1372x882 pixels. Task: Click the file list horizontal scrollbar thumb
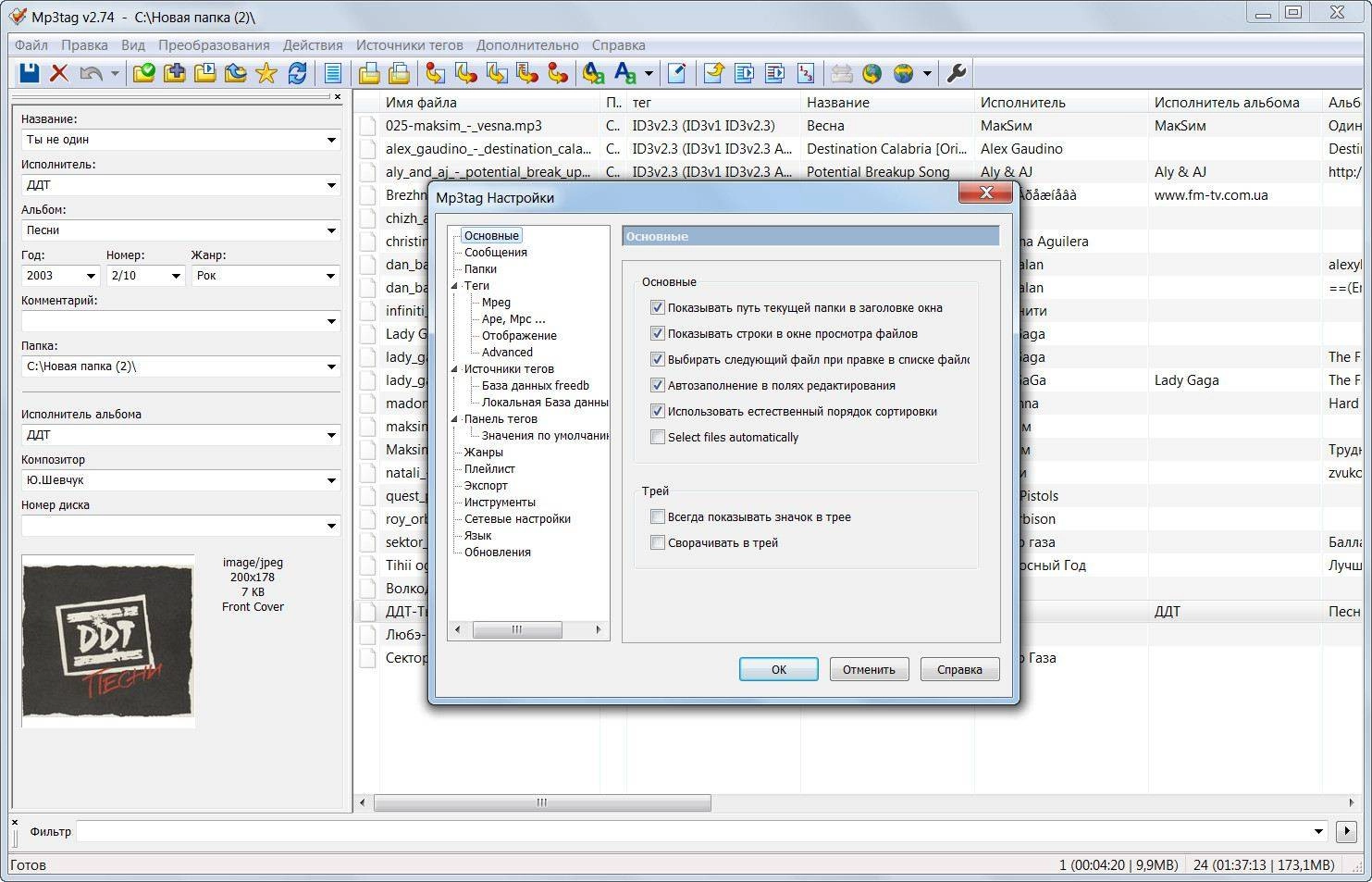[x=542, y=802]
